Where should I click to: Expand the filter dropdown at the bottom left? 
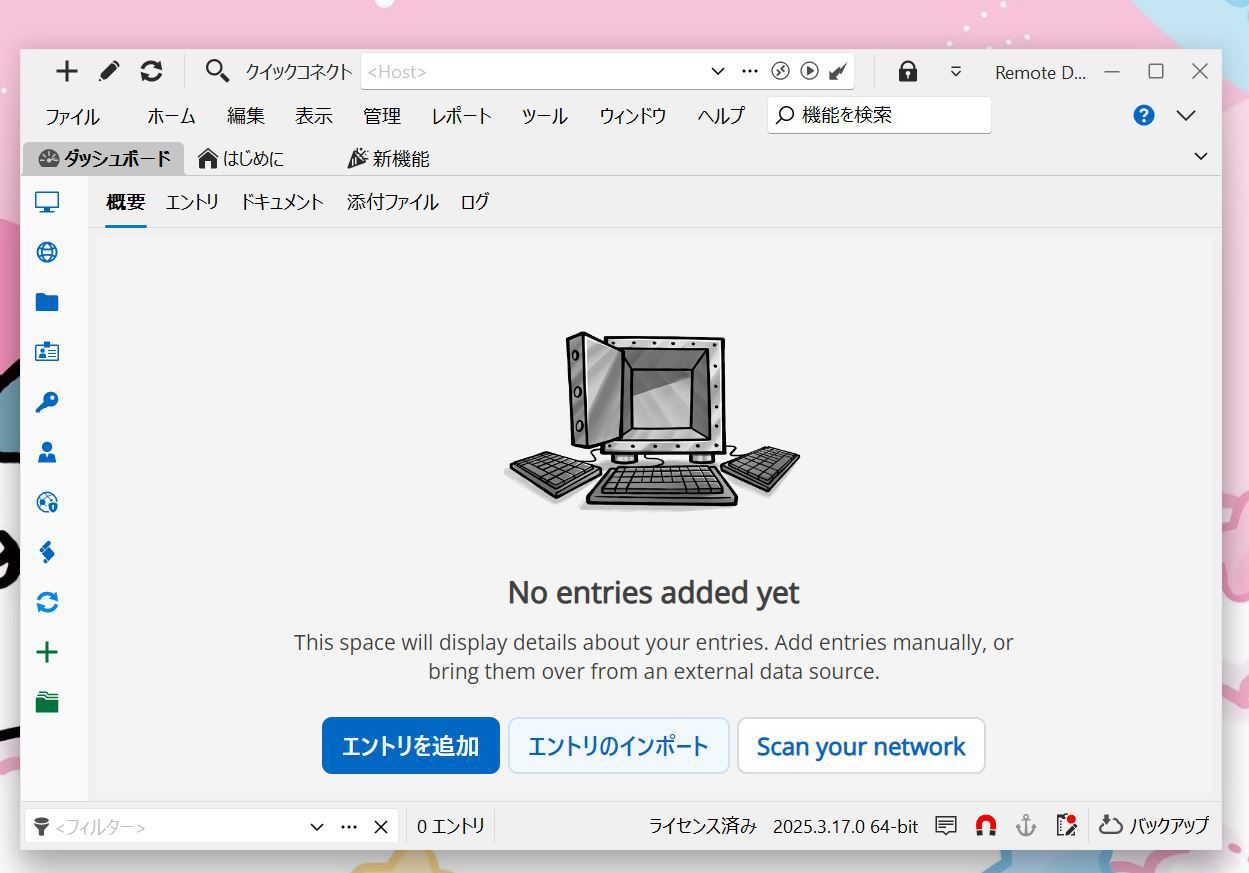click(316, 826)
